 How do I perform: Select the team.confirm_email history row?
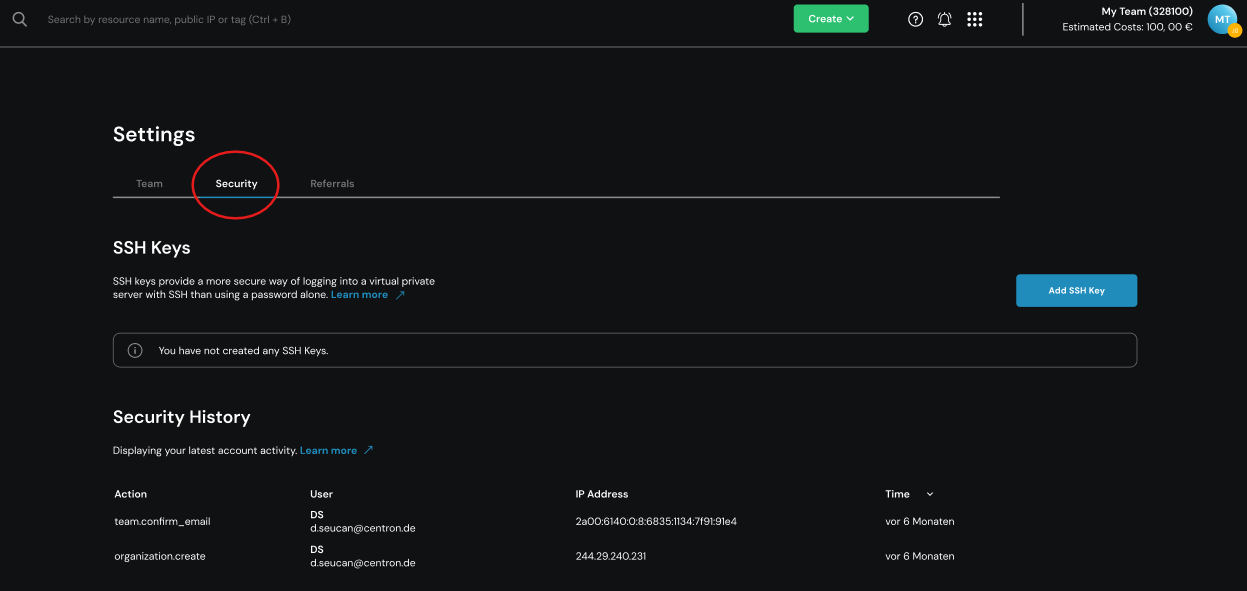[x=162, y=522]
